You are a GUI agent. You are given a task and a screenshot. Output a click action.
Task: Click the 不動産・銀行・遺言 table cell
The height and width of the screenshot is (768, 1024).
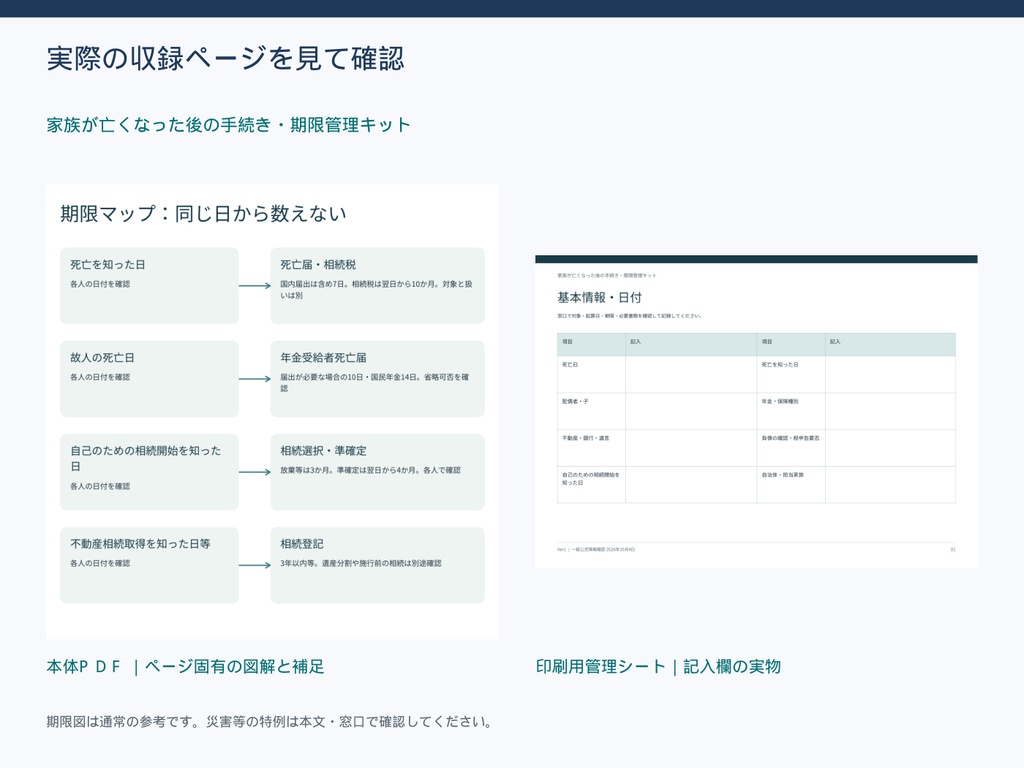pyautogui.click(x=591, y=447)
